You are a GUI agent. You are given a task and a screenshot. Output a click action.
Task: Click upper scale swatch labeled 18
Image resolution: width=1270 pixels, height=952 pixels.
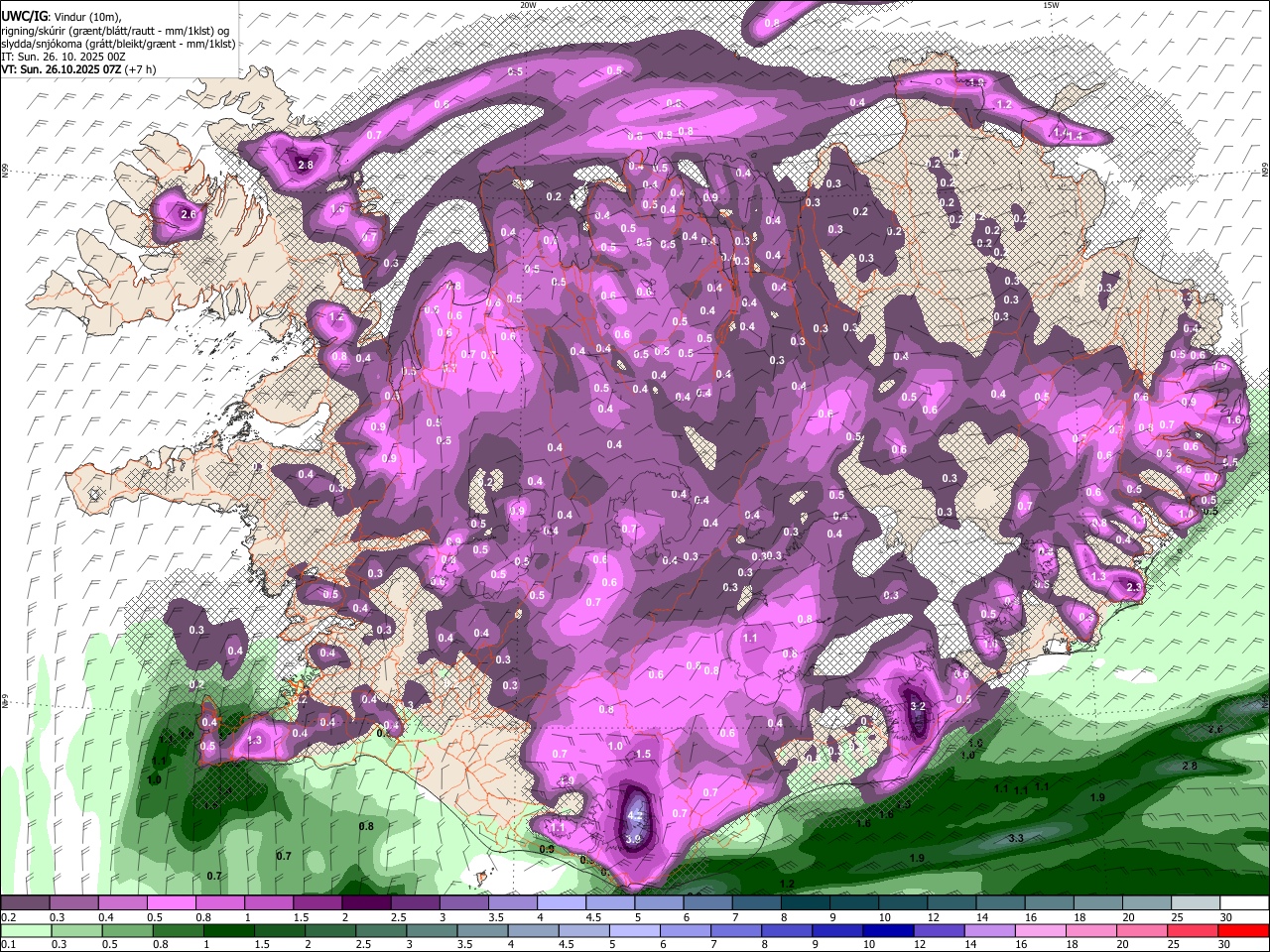1097,902
